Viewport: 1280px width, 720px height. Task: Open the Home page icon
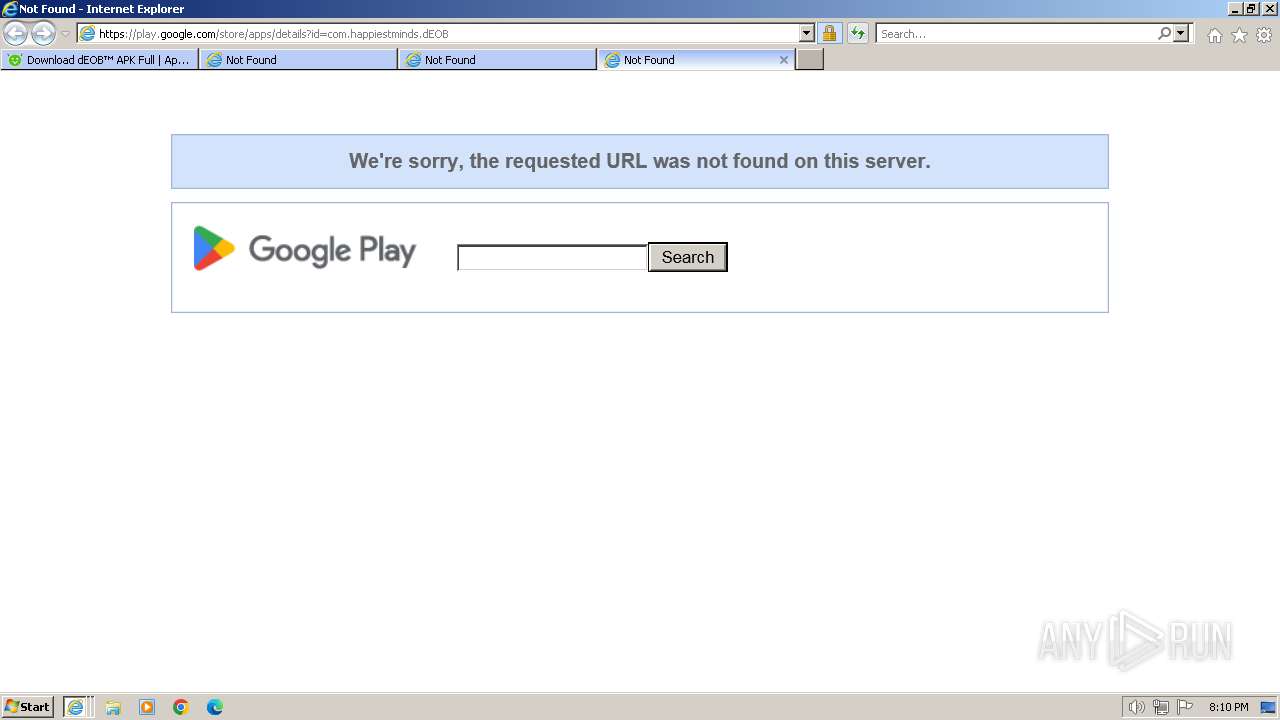click(x=1214, y=35)
